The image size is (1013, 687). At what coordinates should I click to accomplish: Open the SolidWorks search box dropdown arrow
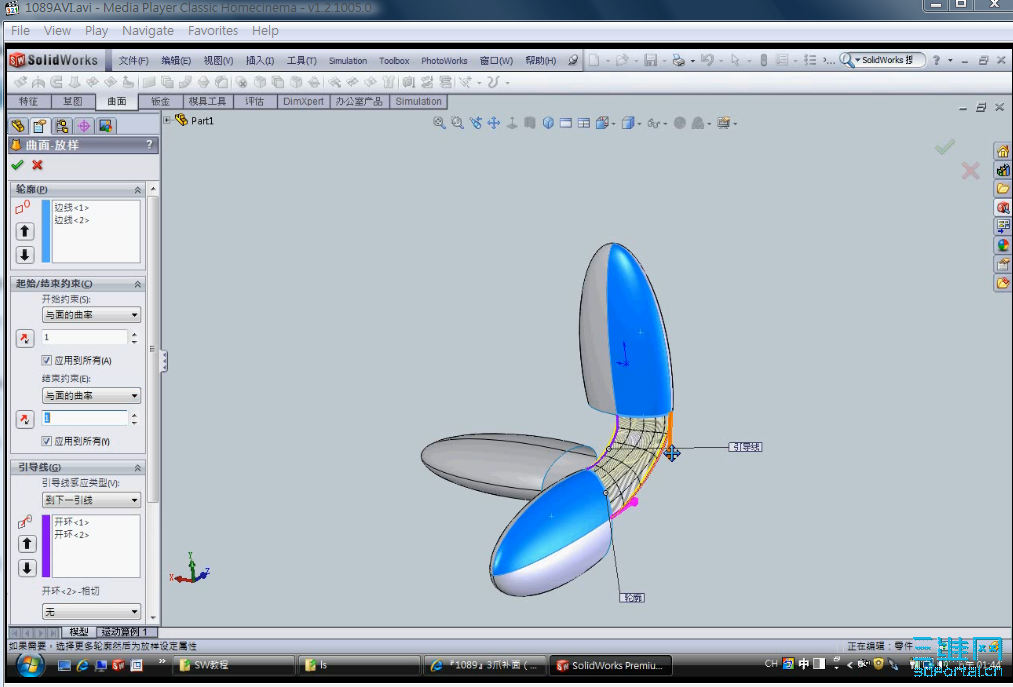point(857,60)
